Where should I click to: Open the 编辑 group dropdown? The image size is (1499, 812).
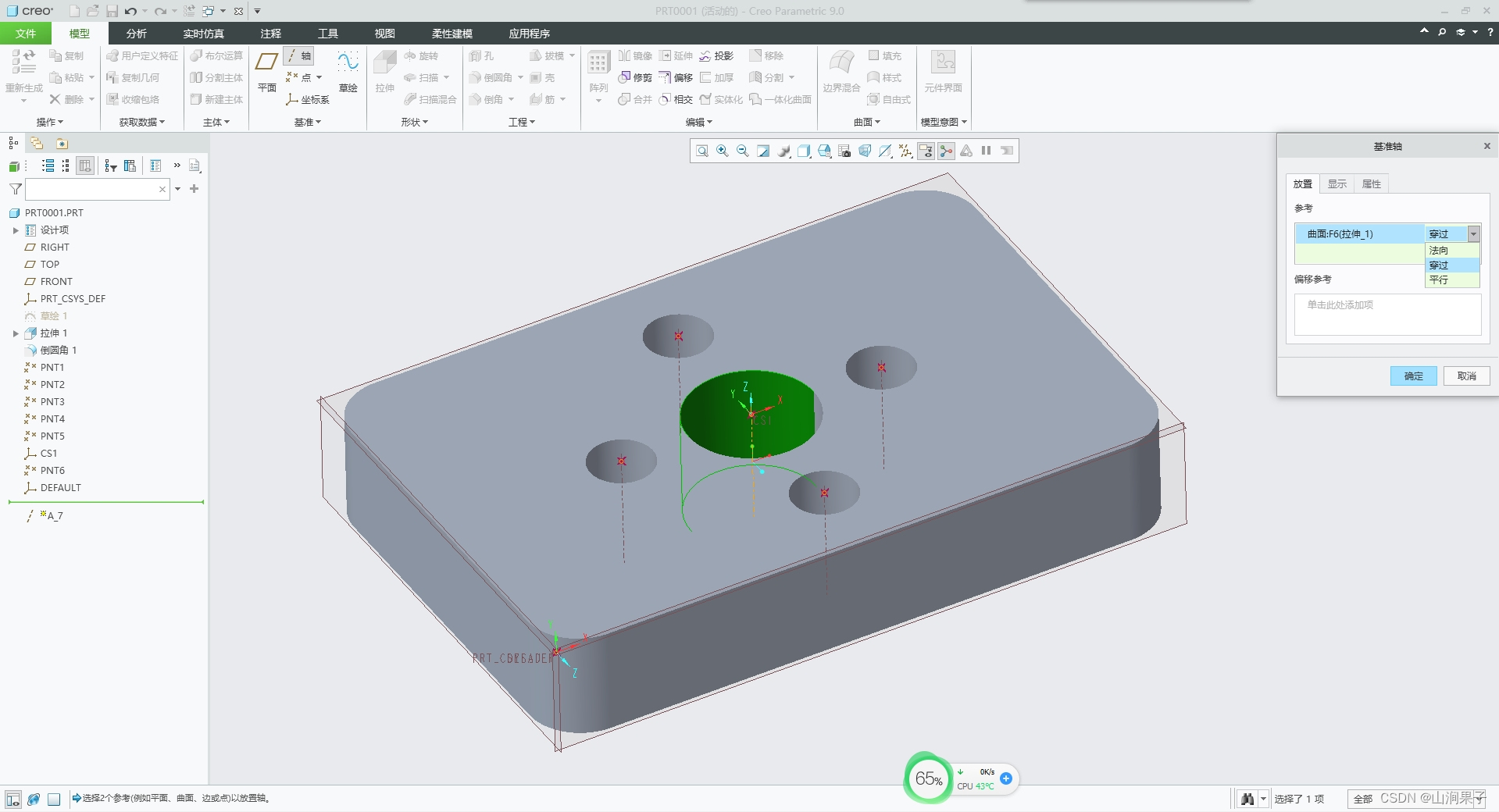pyautogui.click(x=699, y=122)
